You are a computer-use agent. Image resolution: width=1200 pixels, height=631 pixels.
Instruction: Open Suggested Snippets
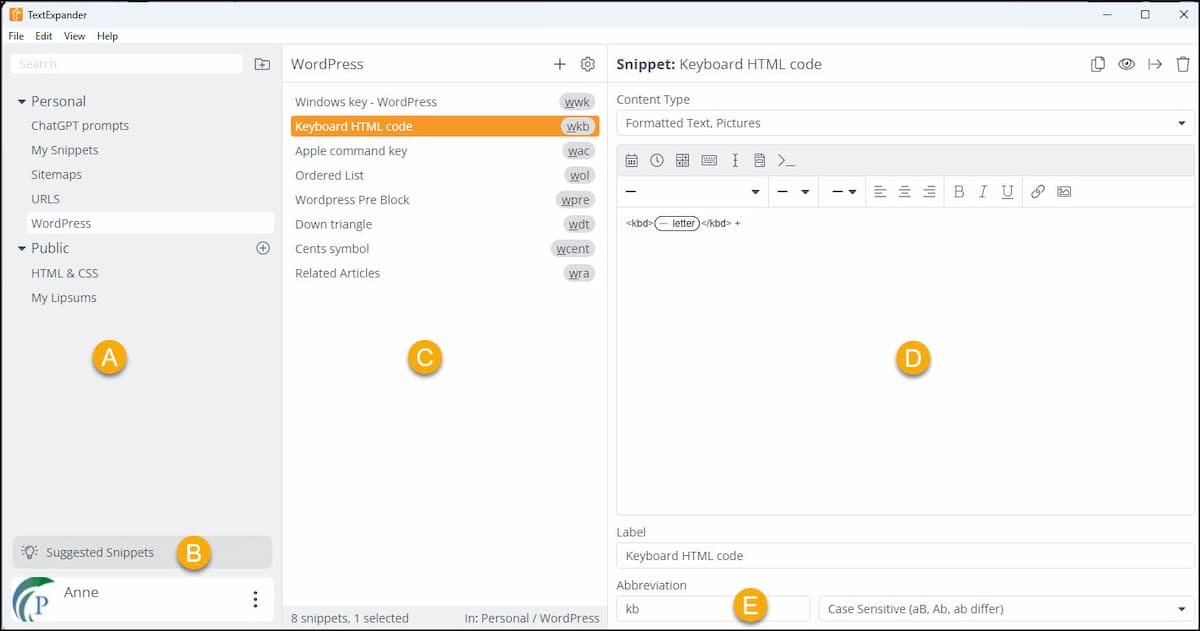click(x=100, y=551)
